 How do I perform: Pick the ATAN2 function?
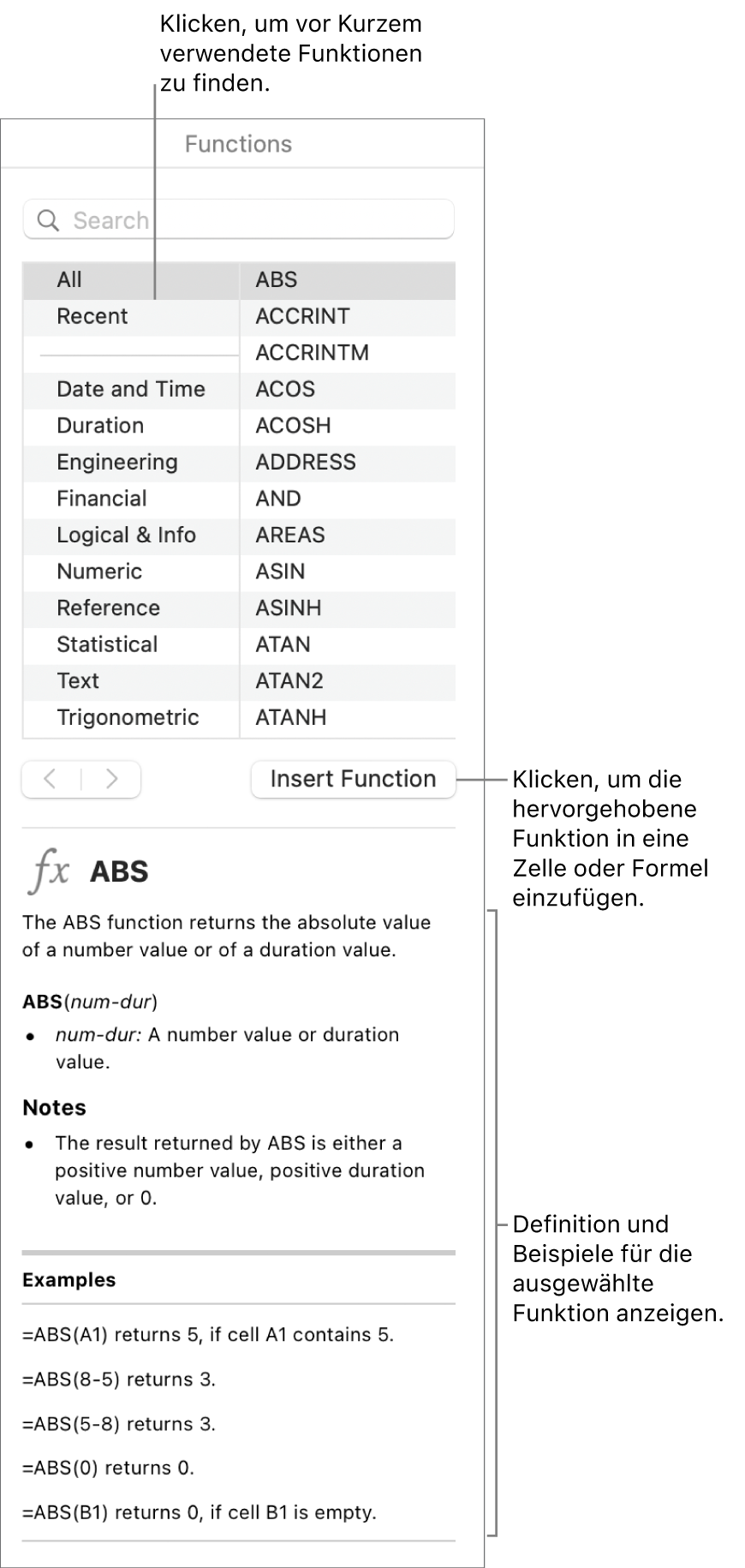[290, 681]
